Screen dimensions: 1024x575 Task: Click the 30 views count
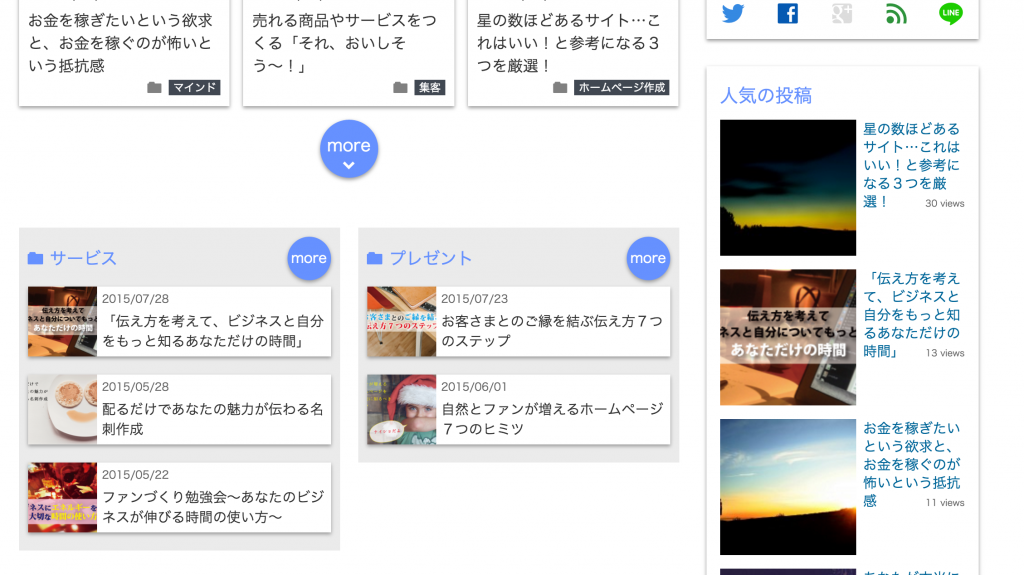coord(944,203)
